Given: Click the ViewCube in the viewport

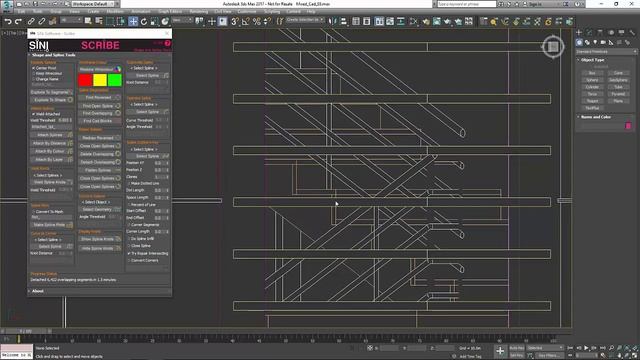Looking at the screenshot, I should (x=553, y=47).
